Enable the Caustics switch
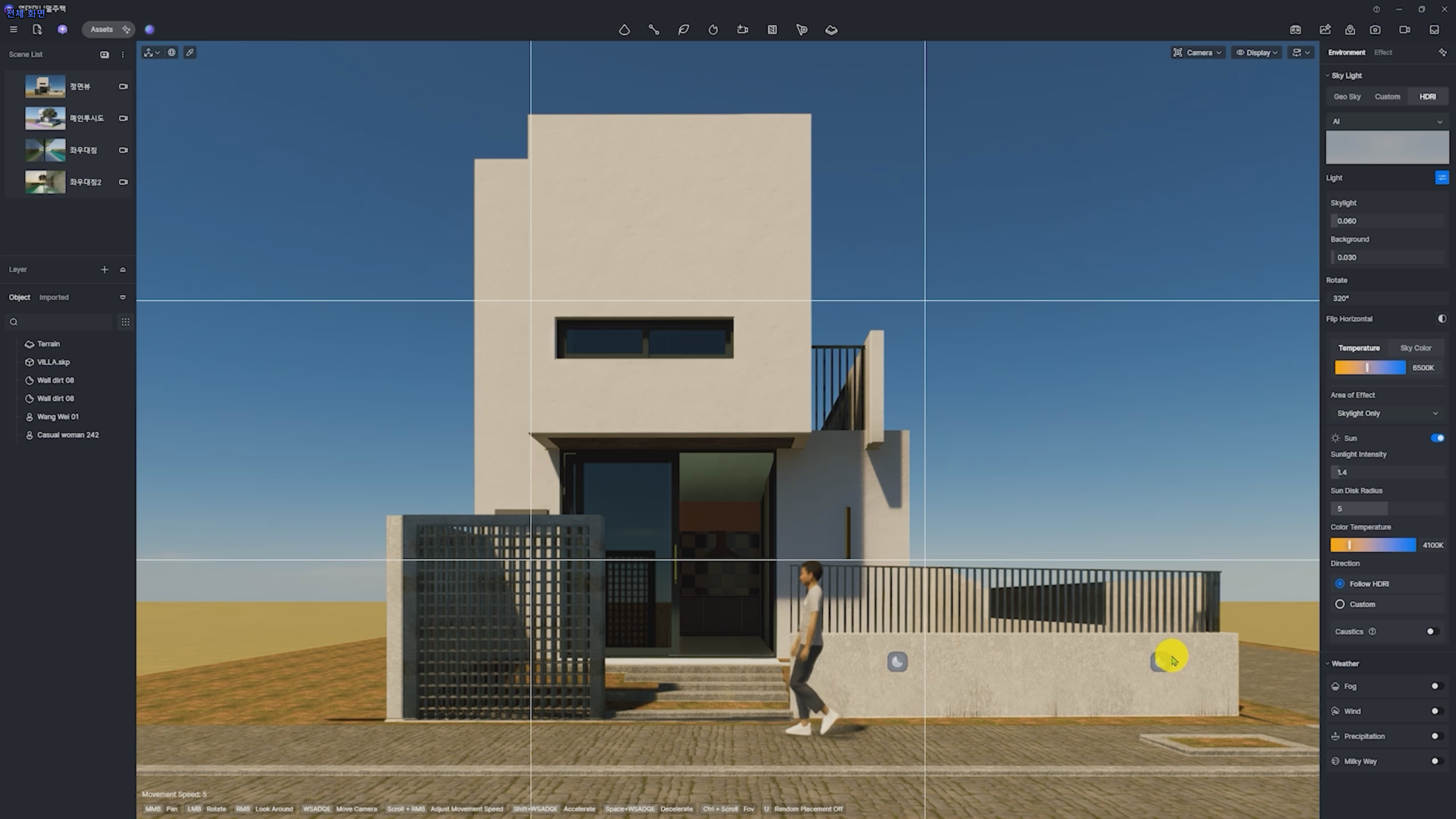The image size is (1456, 819). (x=1433, y=631)
